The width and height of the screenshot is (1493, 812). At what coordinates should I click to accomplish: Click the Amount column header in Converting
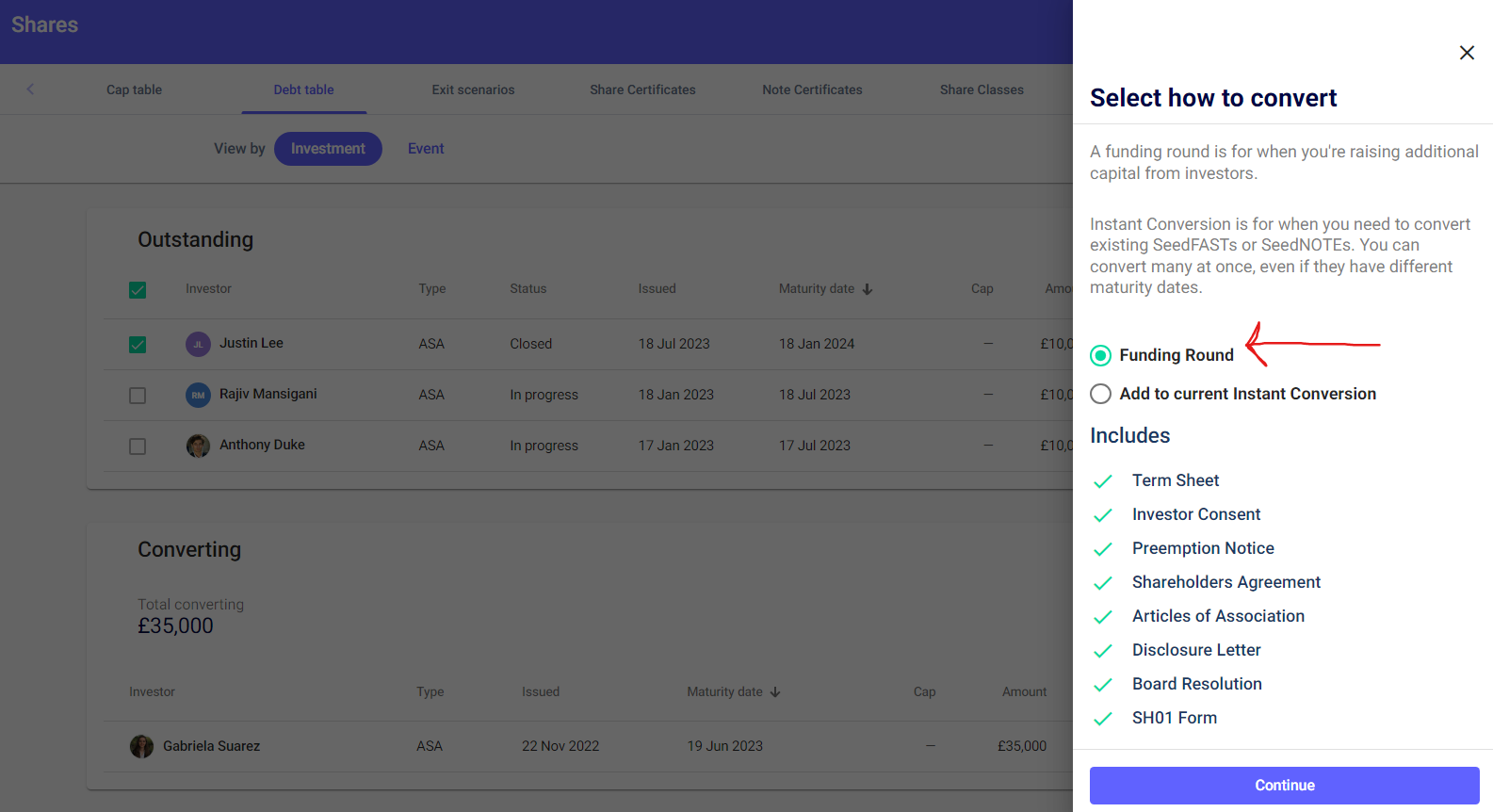(1025, 692)
